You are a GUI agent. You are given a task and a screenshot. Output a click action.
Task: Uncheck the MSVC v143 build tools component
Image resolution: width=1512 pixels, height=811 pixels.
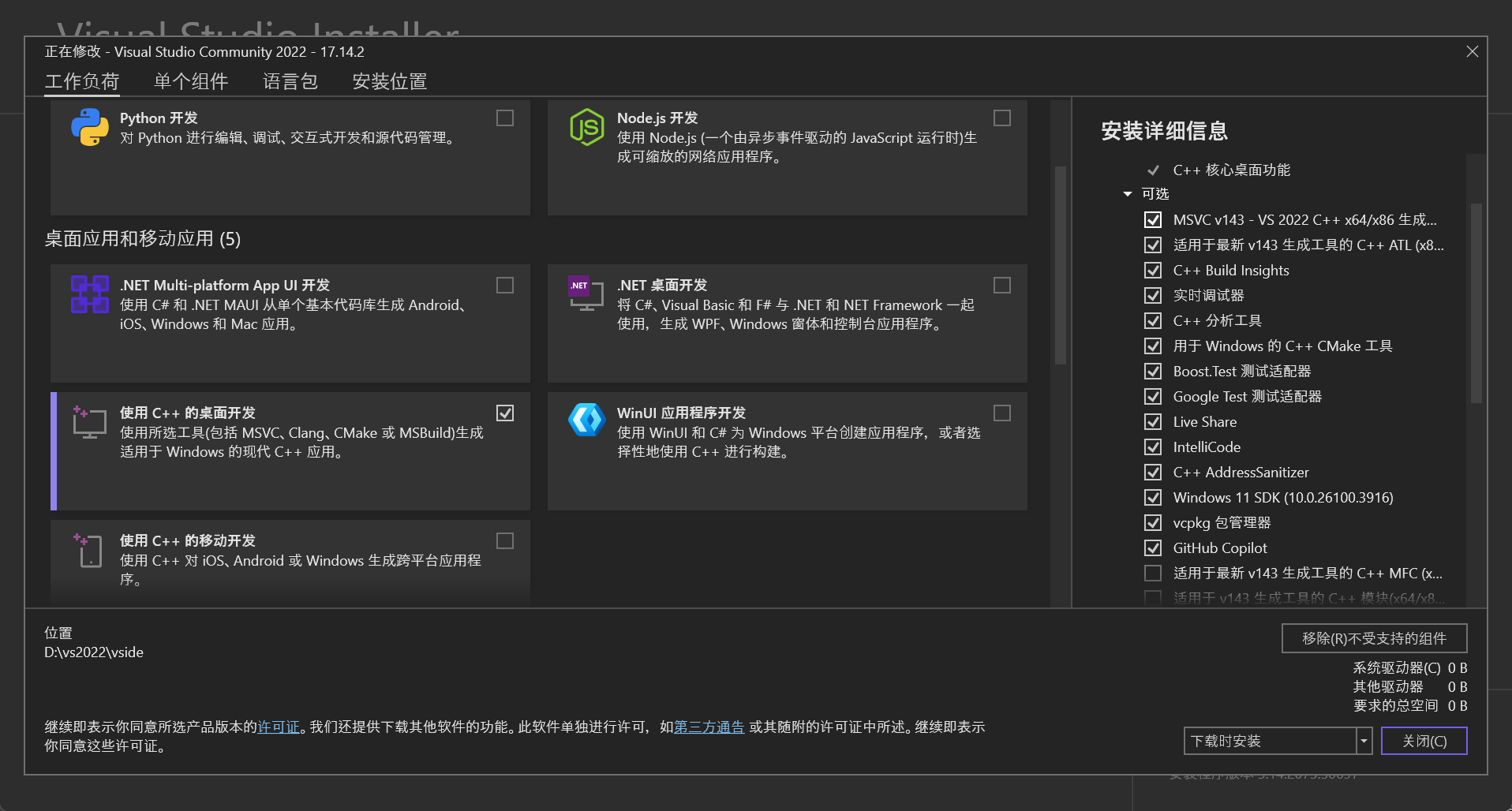click(1153, 220)
